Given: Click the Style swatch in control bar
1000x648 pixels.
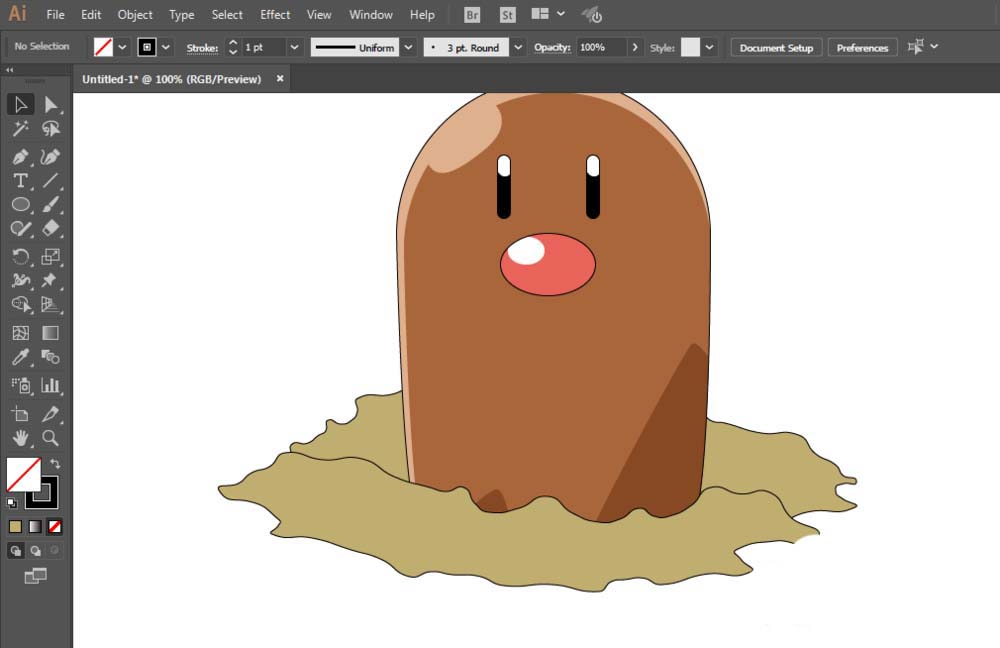Looking at the screenshot, I should pyautogui.click(x=690, y=47).
